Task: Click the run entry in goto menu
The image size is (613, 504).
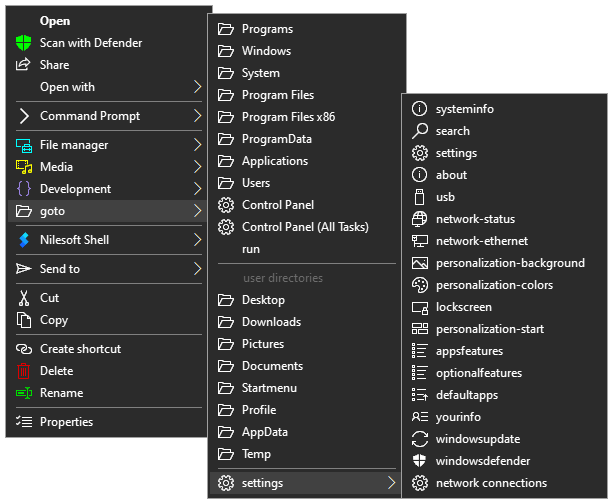Action: [x=251, y=249]
